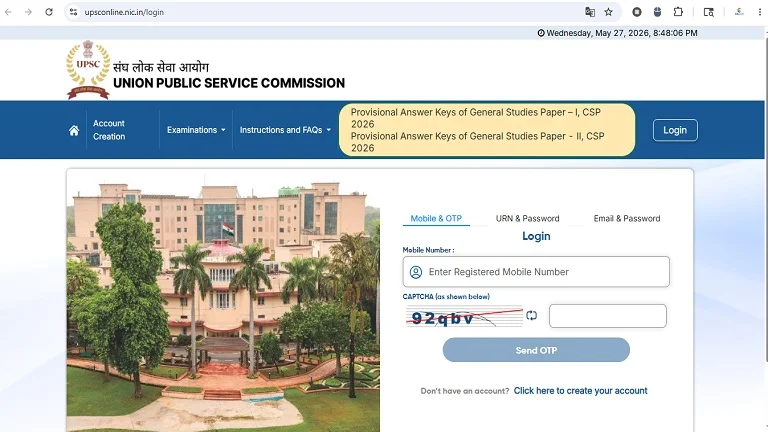This screenshot has height=432, width=768.
Task: Click the Hindi title संघ लोक सेवा आयोग
Action: point(161,67)
